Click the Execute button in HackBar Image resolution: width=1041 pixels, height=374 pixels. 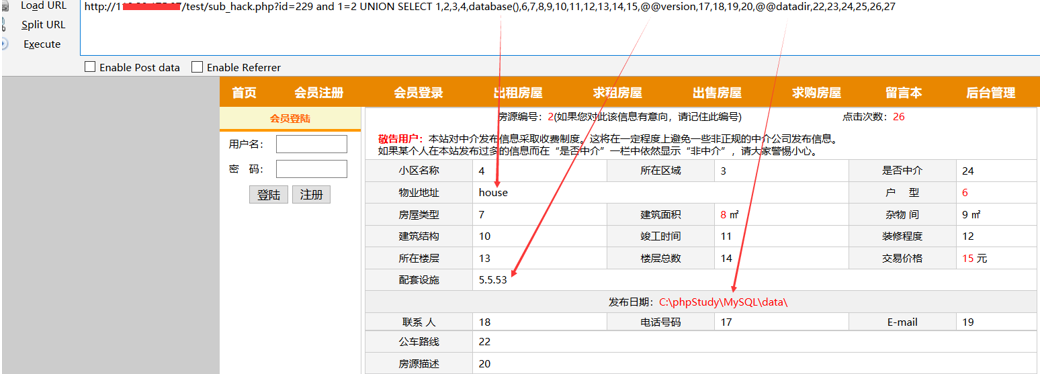(42, 45)
